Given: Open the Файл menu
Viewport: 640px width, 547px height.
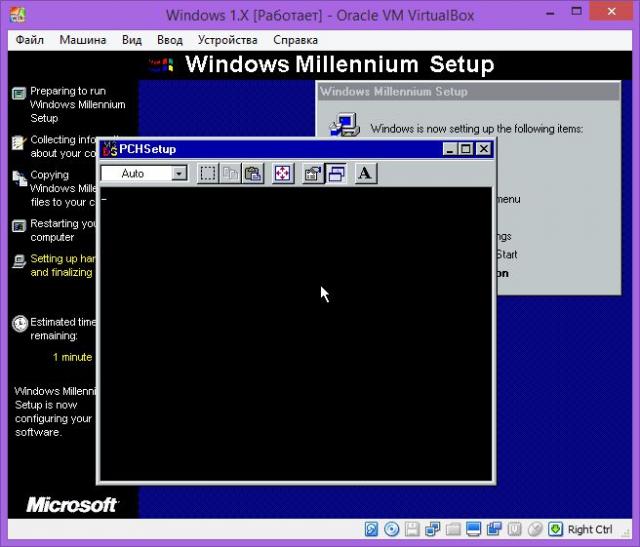Looking at the screenshot, I should coord(29,40).
